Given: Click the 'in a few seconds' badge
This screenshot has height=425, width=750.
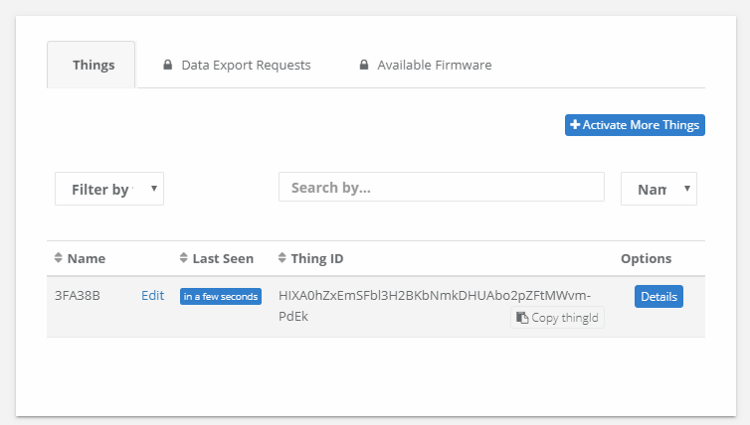Looking at the screenshot, I should tap(221, 296).
